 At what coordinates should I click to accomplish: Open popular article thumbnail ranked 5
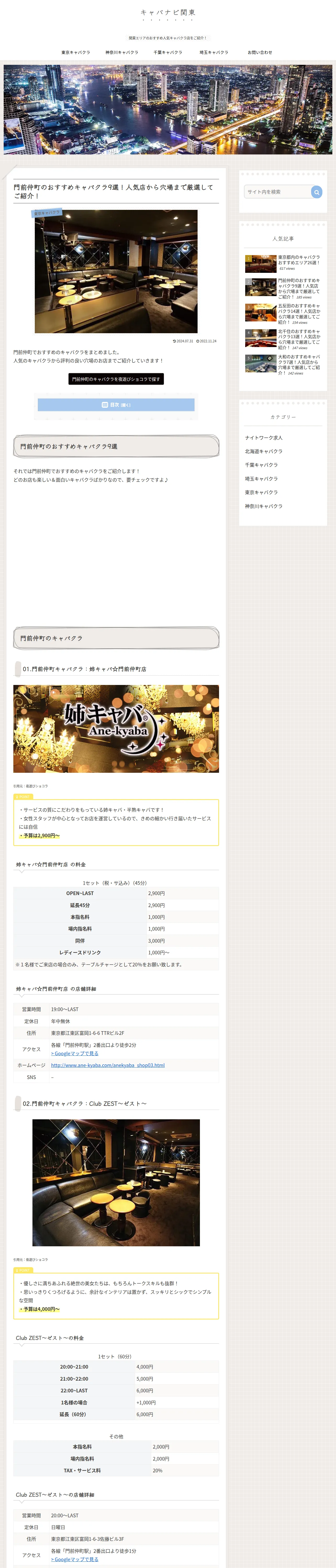[260, 364]
